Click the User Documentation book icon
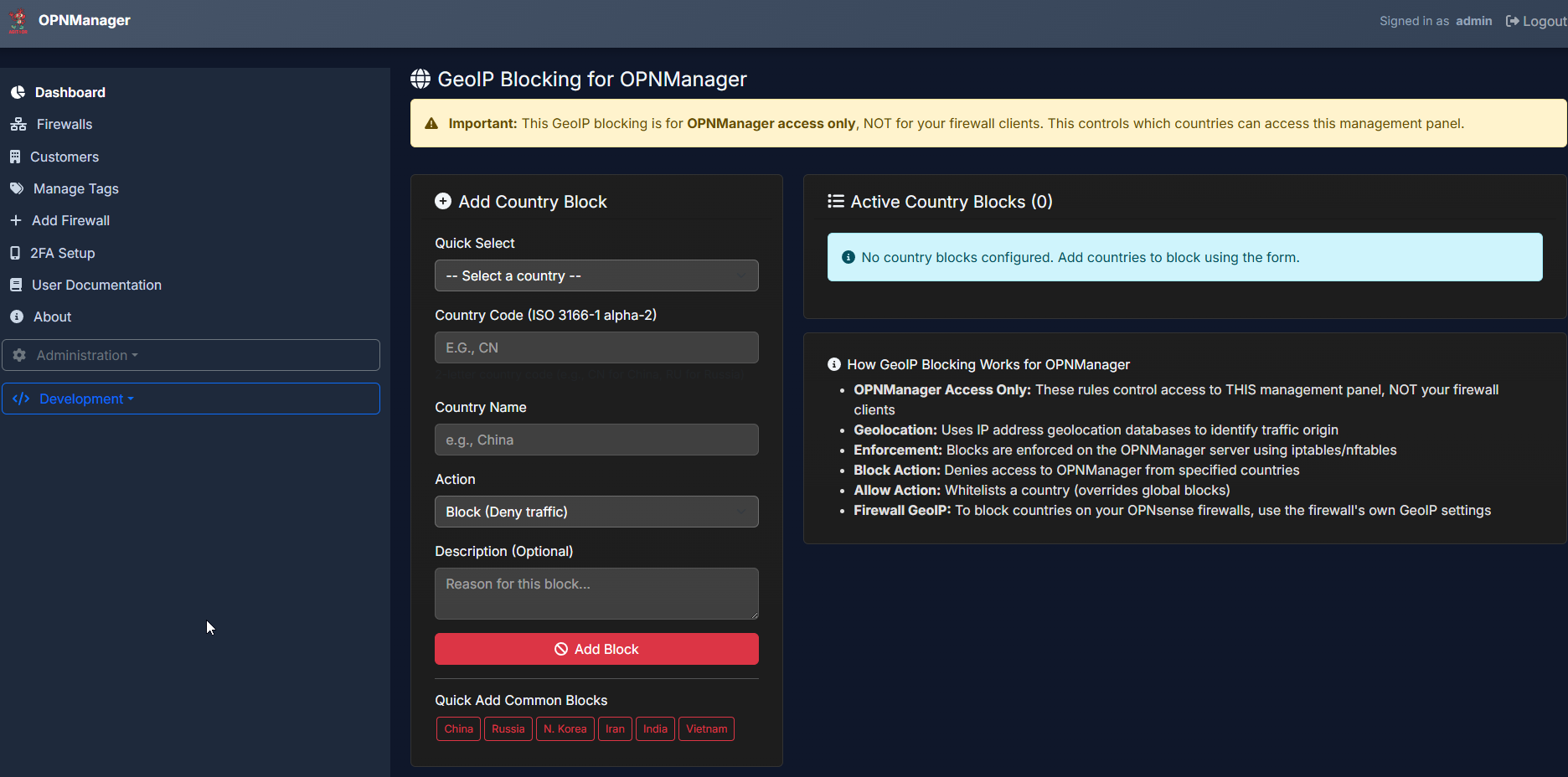Screen dimensions: 1568x777 [x=16, y=285]
